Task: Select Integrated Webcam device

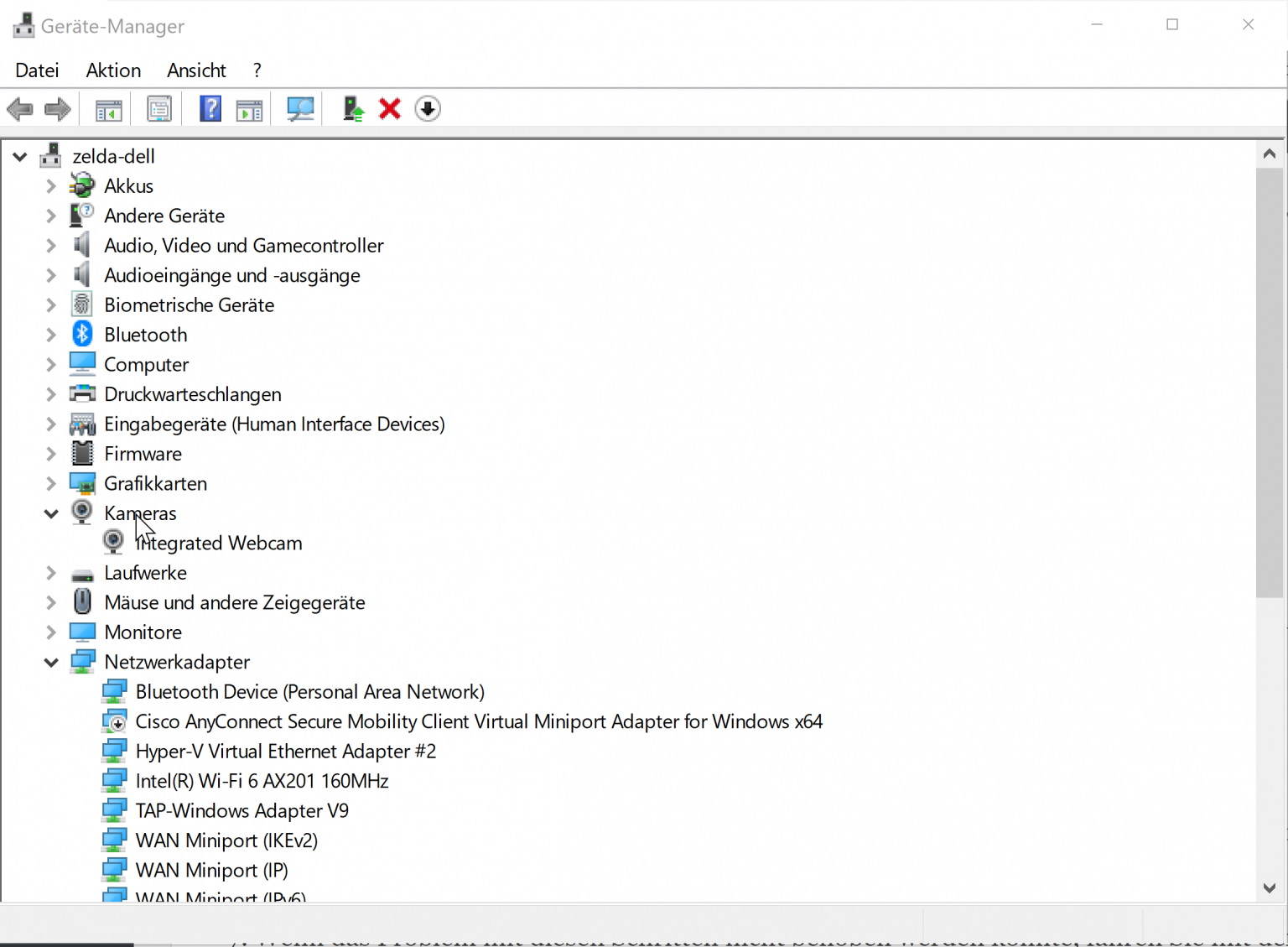Action: pyautogui.click(x=219, y=543)
